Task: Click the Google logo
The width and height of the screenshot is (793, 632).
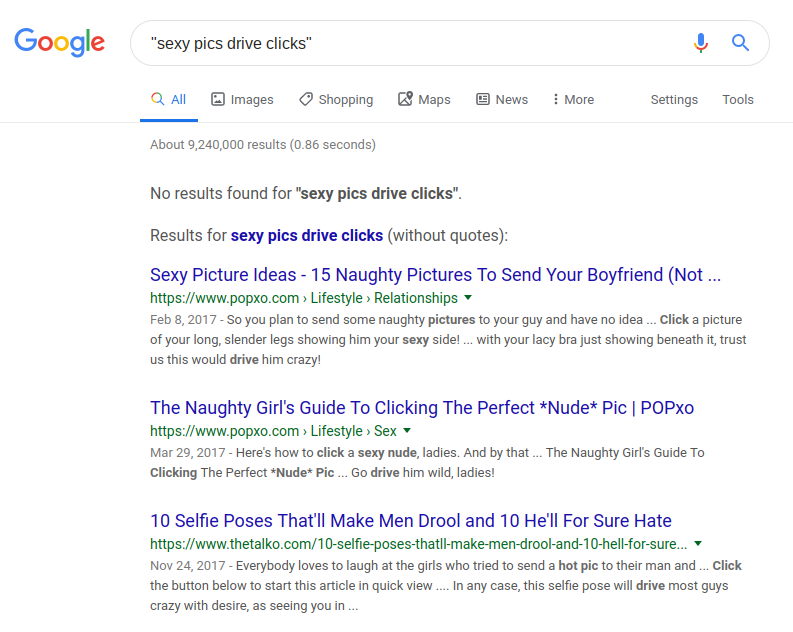Action: tap(60, 42)
